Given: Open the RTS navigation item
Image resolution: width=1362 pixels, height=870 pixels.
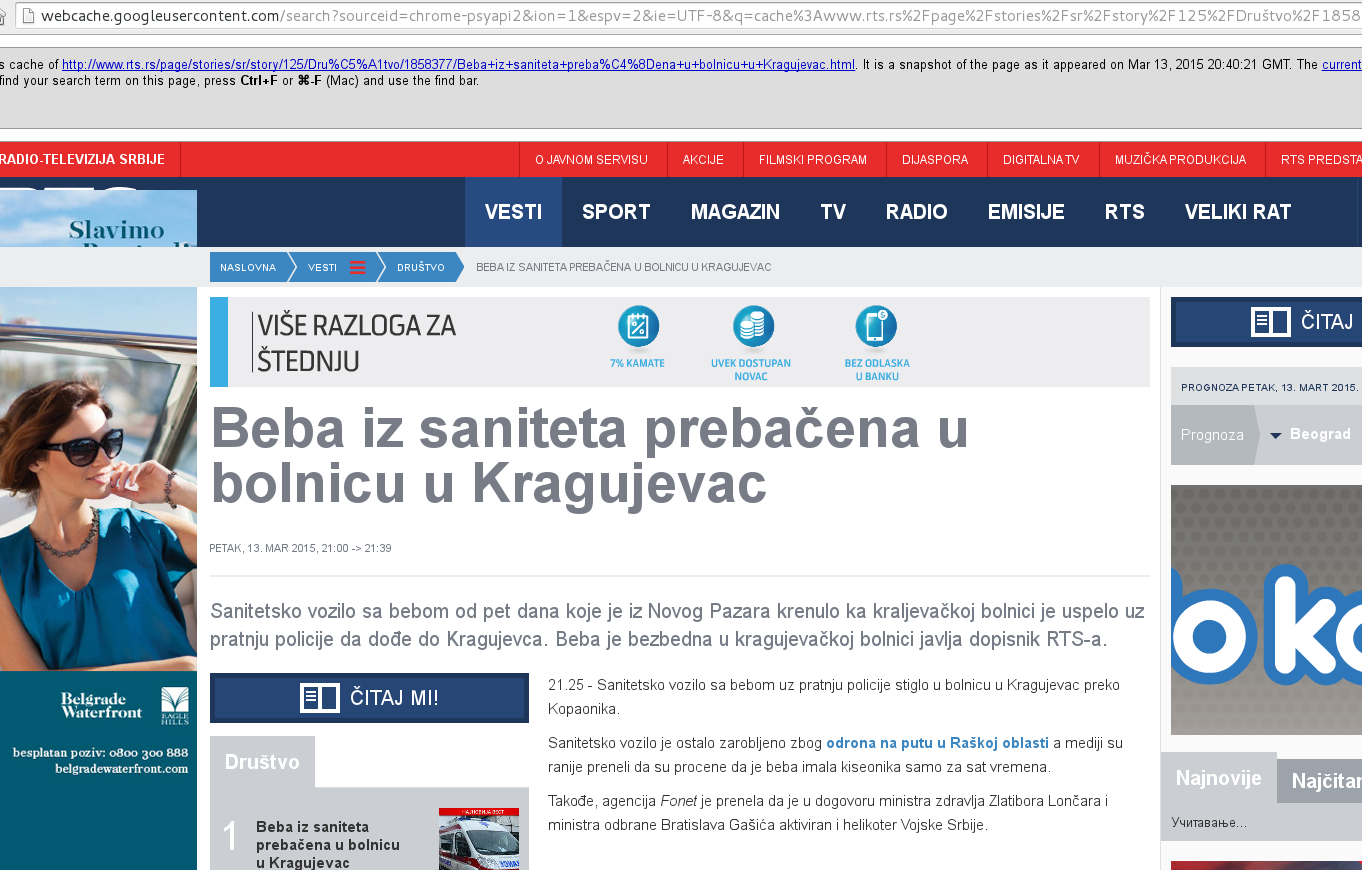Looking at the screenshot, I should pos(1125,212).
